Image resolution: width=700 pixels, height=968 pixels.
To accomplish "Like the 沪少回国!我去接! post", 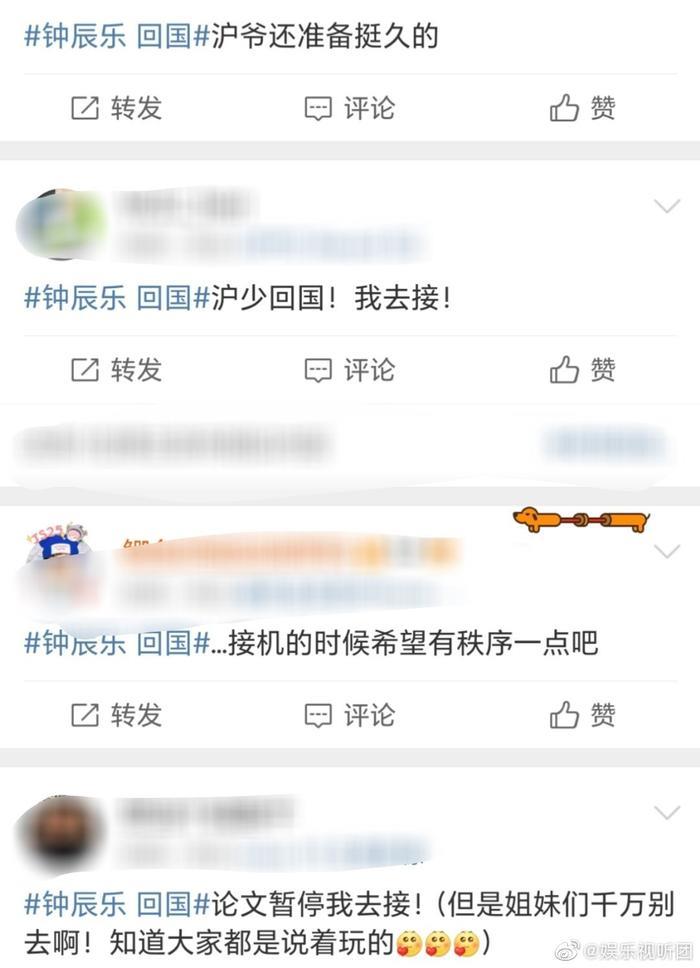I will click(582, 370).
